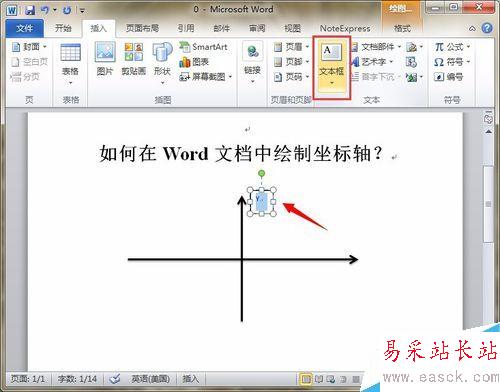Open the 封面 cover page gallery
The image size is (500, 392).
tap(29, 47)
